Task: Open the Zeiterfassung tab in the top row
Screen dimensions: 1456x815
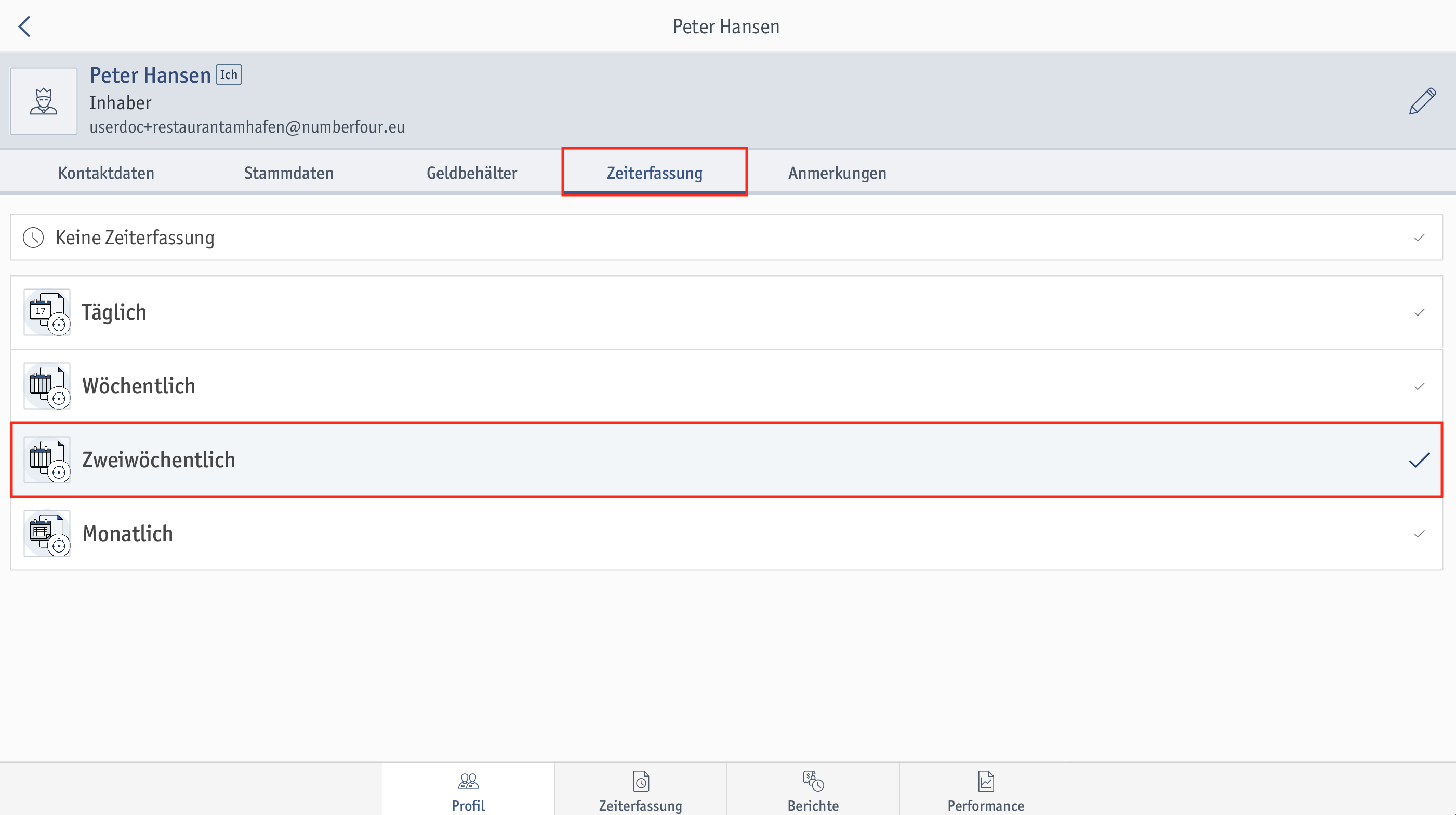Action: [x=655, y=173]
